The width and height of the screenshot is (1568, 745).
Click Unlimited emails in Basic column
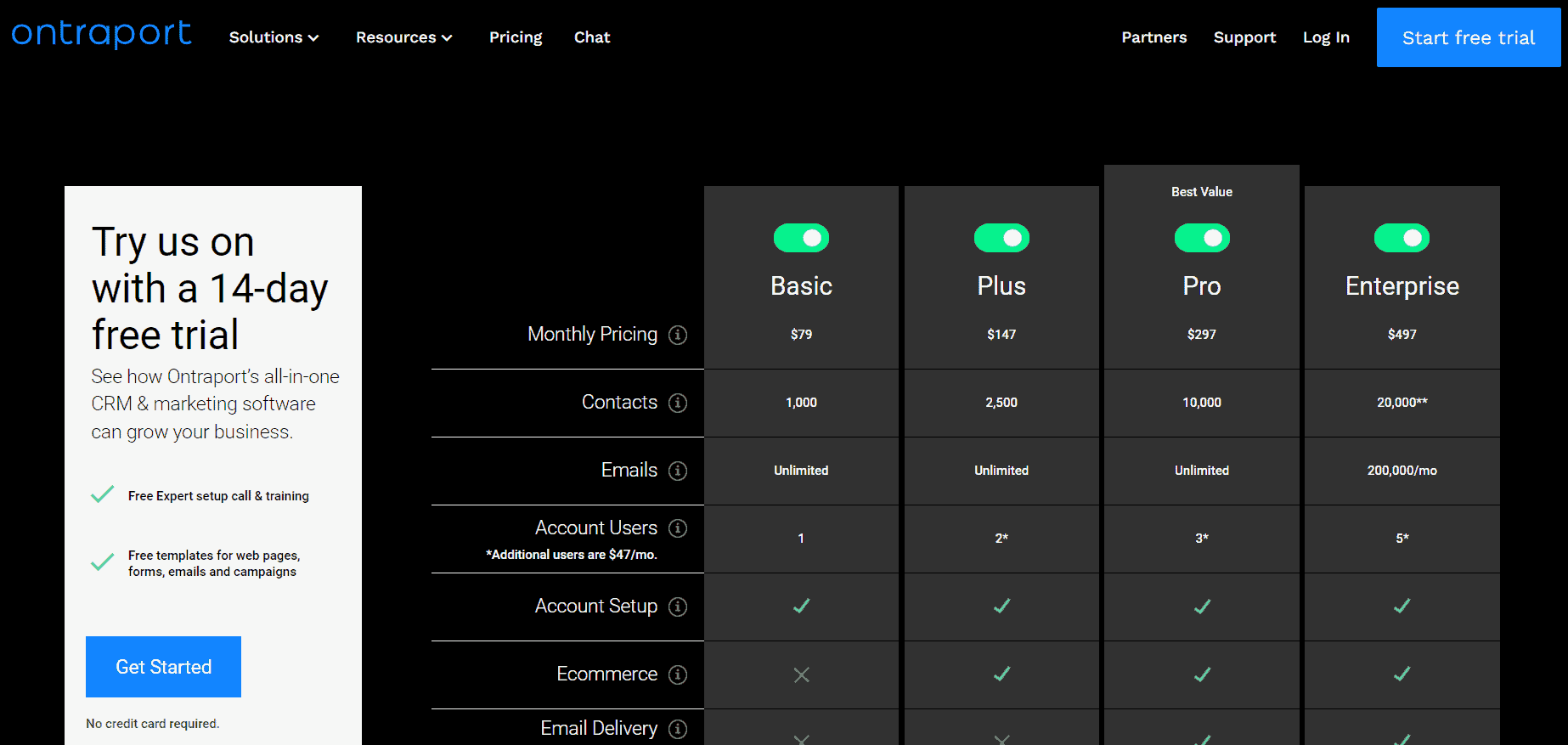pyautogui.click(x=801, y=471)
